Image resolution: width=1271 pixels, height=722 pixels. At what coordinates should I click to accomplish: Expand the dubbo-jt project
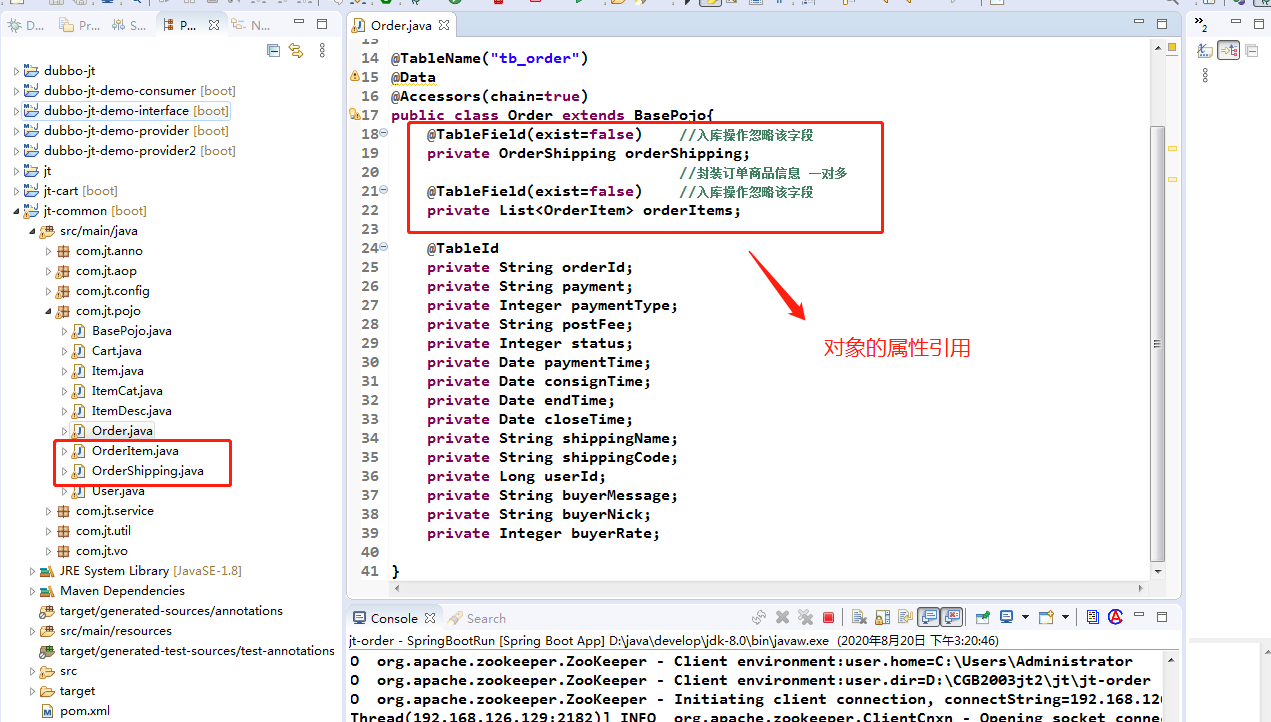(15, 71)
